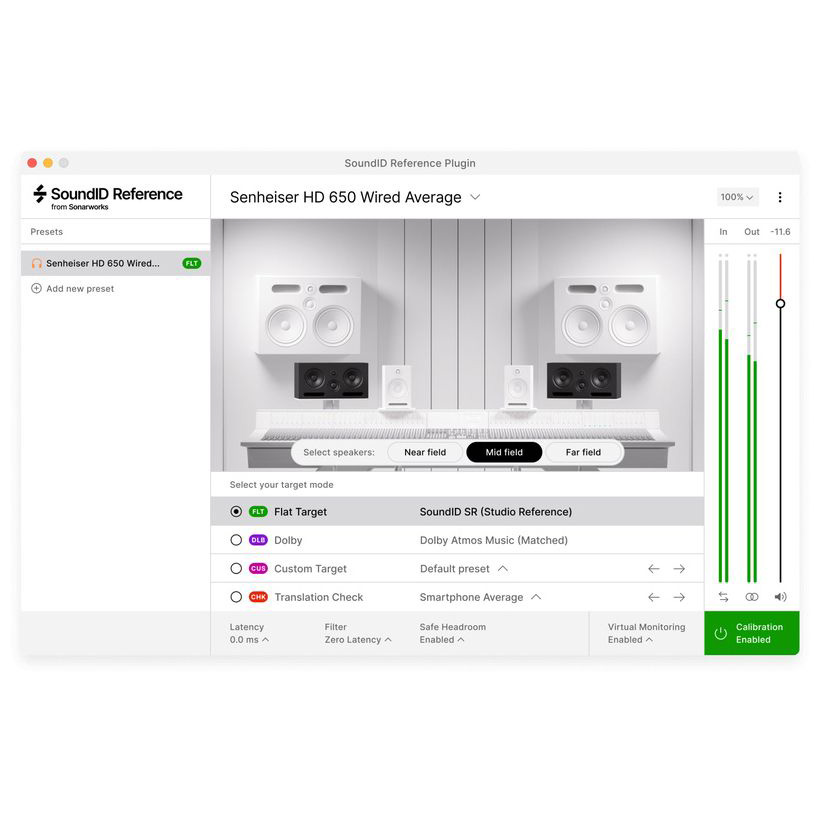Viewport: 820px width, 820px height.
Task: Click the Out level meter
Action: (752, 418)
